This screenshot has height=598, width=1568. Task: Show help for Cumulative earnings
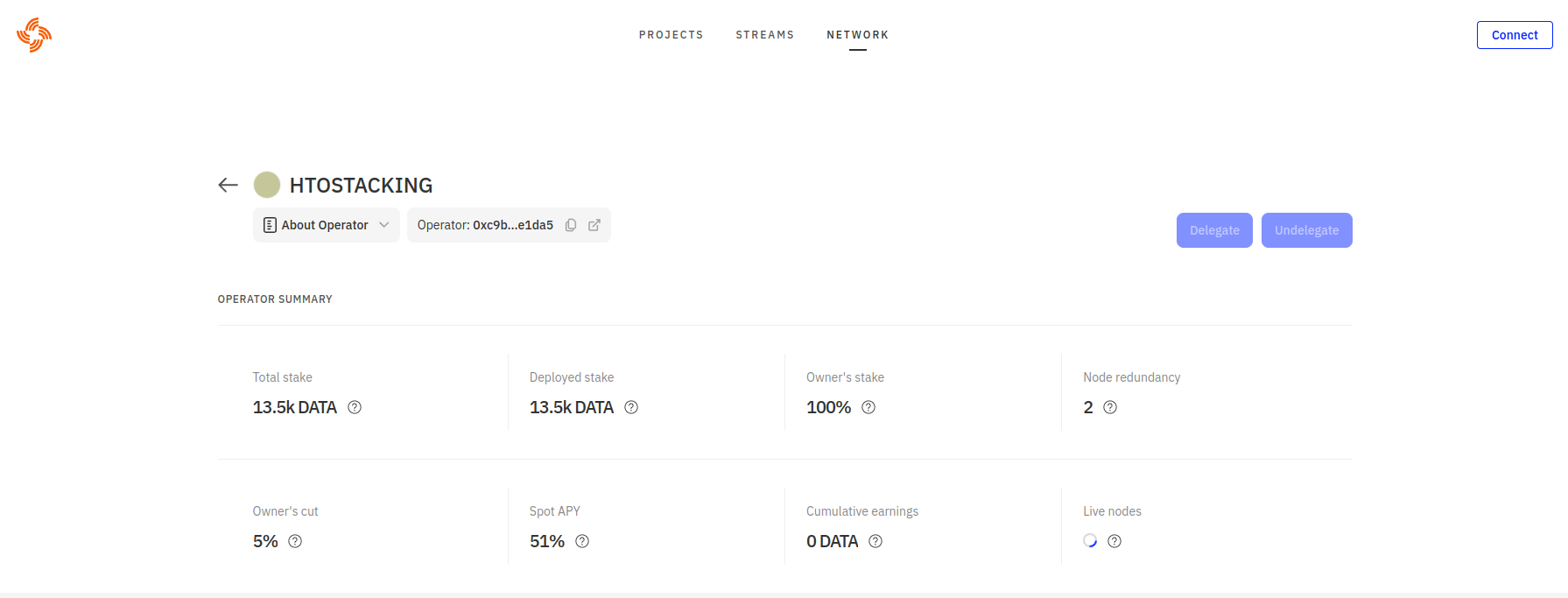875,541
